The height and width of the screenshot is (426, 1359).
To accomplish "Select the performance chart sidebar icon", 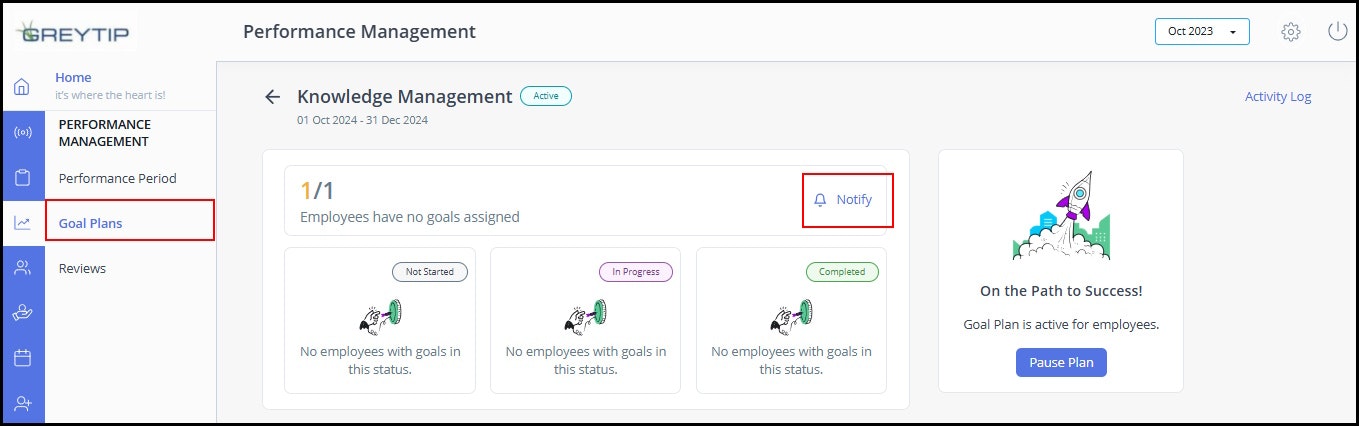I will point(22,223).
